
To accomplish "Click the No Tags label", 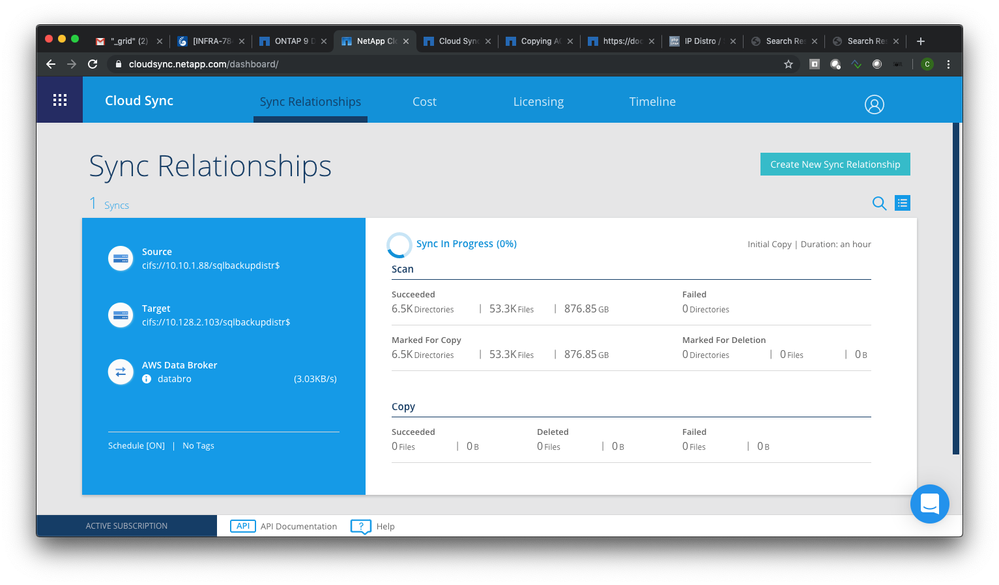I will pyautogui.click(x=198, y=445).
